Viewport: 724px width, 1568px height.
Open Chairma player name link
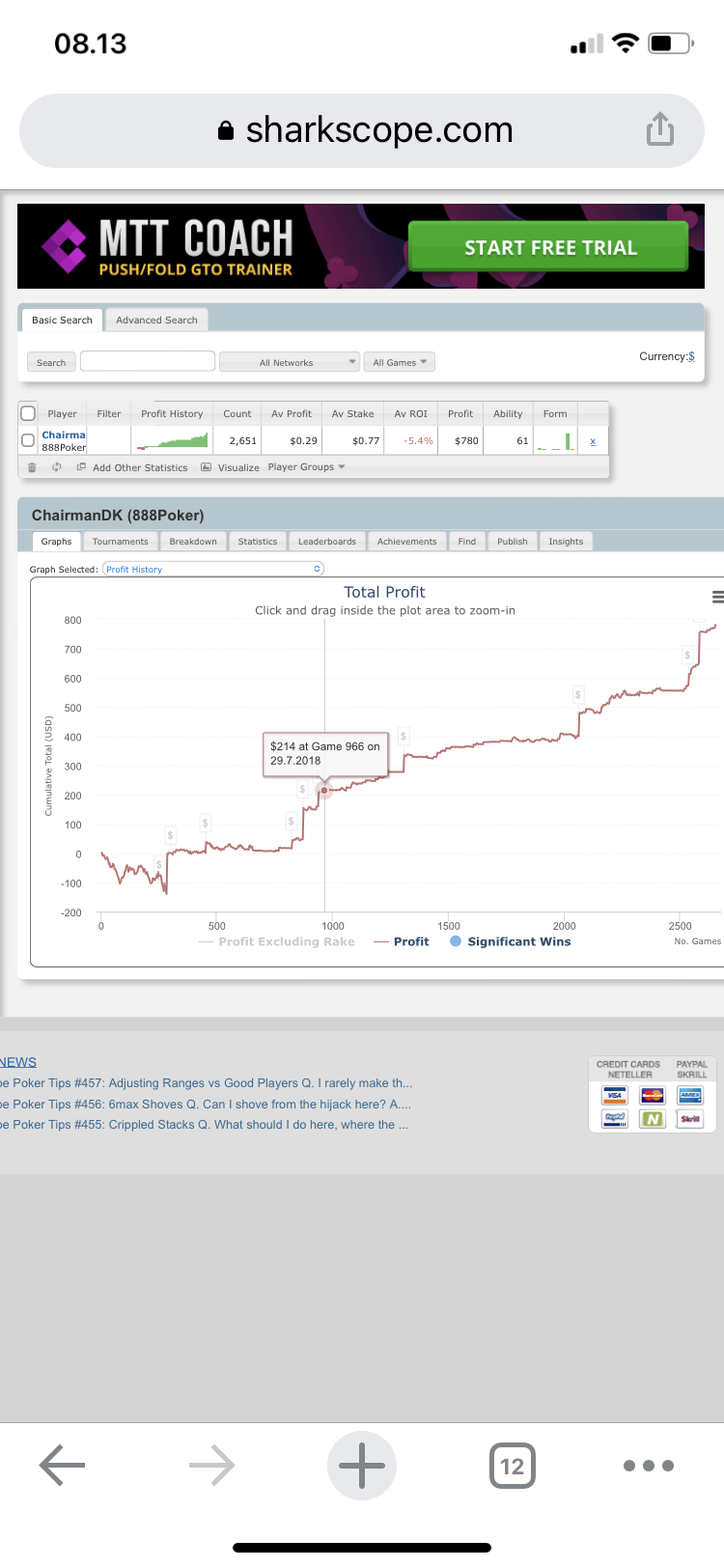(x=64, y=434)
